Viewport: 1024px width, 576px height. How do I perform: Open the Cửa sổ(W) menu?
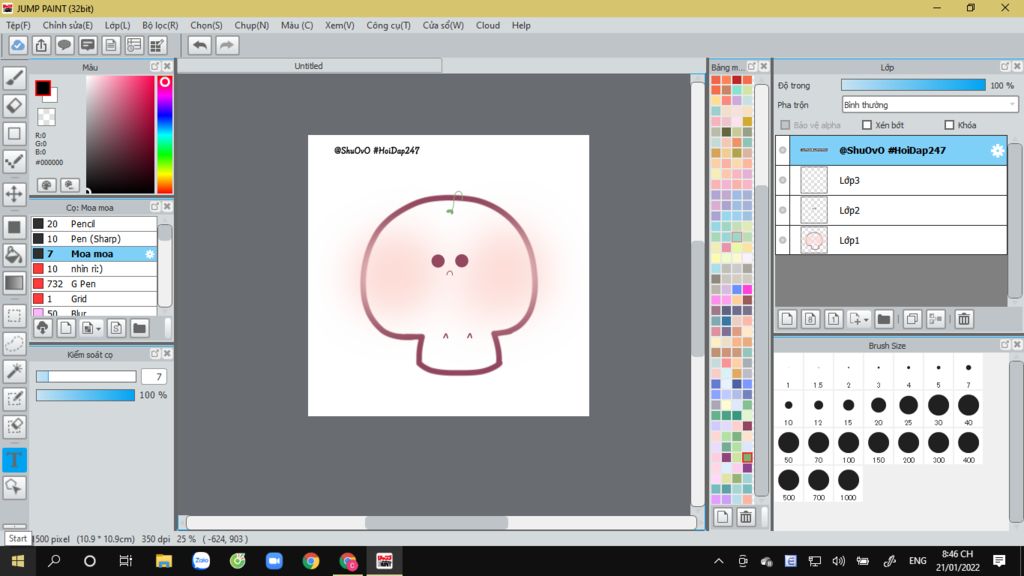[443, 25]
